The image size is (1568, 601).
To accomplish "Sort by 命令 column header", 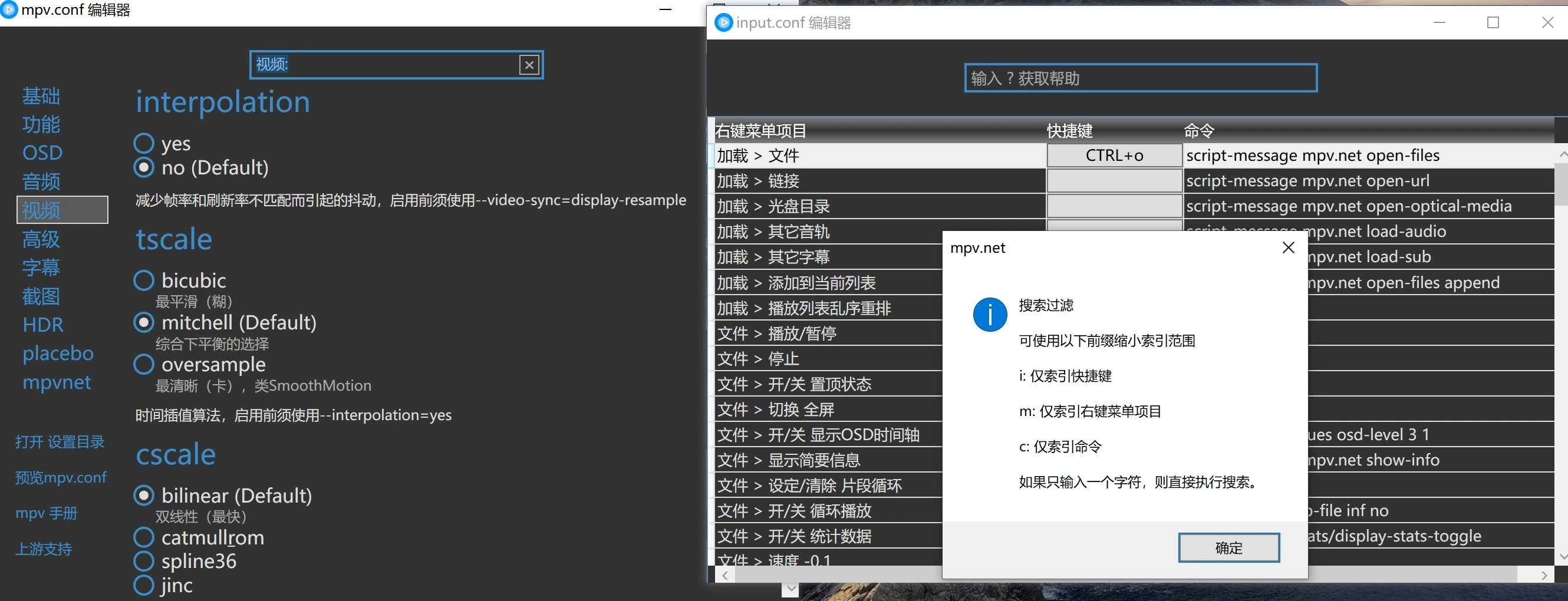I will coord(1368,130).
